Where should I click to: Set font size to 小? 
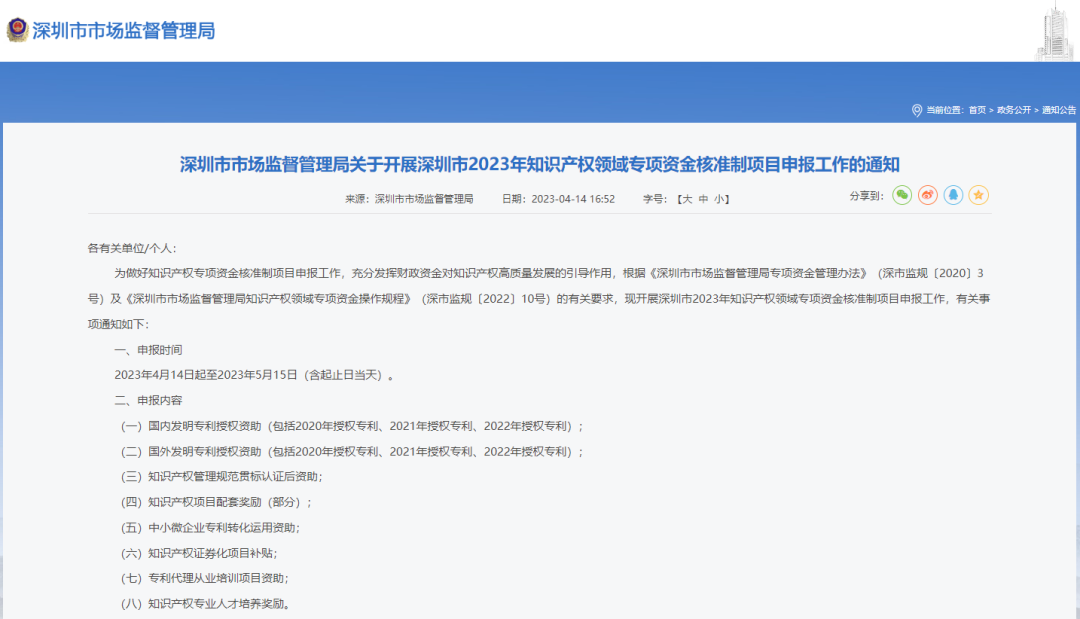pyautogui.click(x=719, y=198)
